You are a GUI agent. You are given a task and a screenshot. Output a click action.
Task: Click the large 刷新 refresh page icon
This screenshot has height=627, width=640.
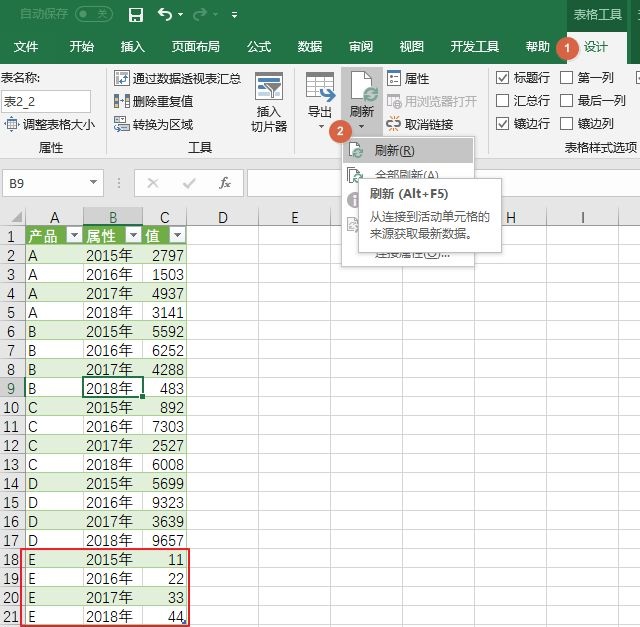(363, 86)
